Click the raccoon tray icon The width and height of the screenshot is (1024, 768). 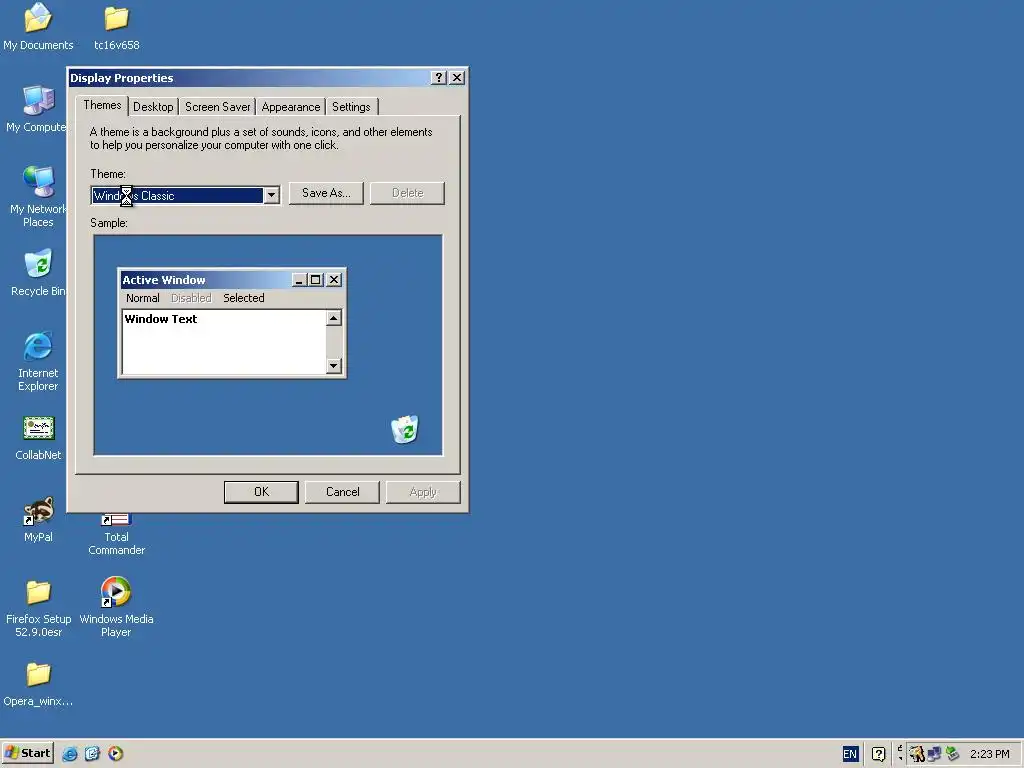[917, 754]
